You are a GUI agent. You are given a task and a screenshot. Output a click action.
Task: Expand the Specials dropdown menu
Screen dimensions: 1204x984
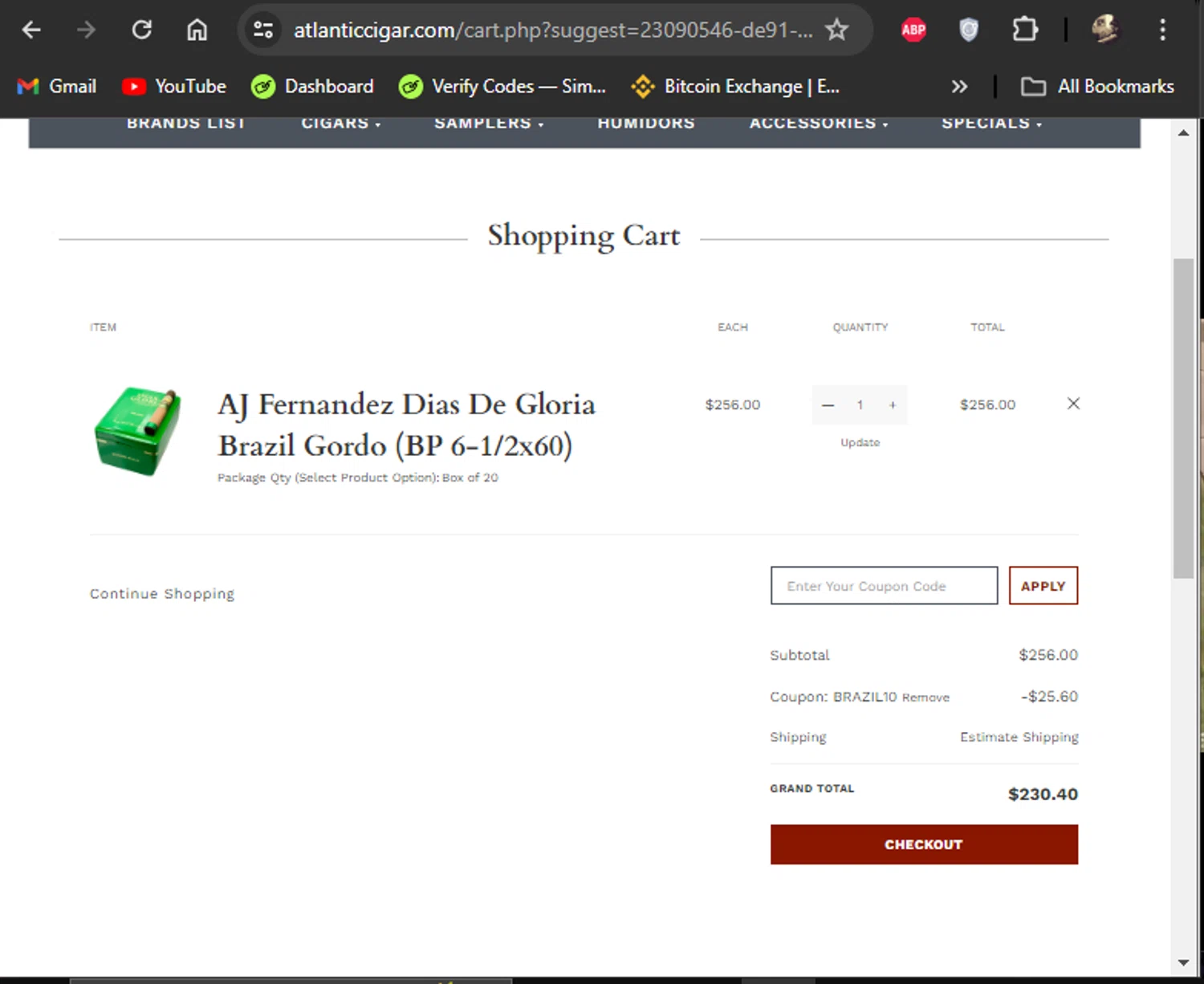click(x=991, y=123)
